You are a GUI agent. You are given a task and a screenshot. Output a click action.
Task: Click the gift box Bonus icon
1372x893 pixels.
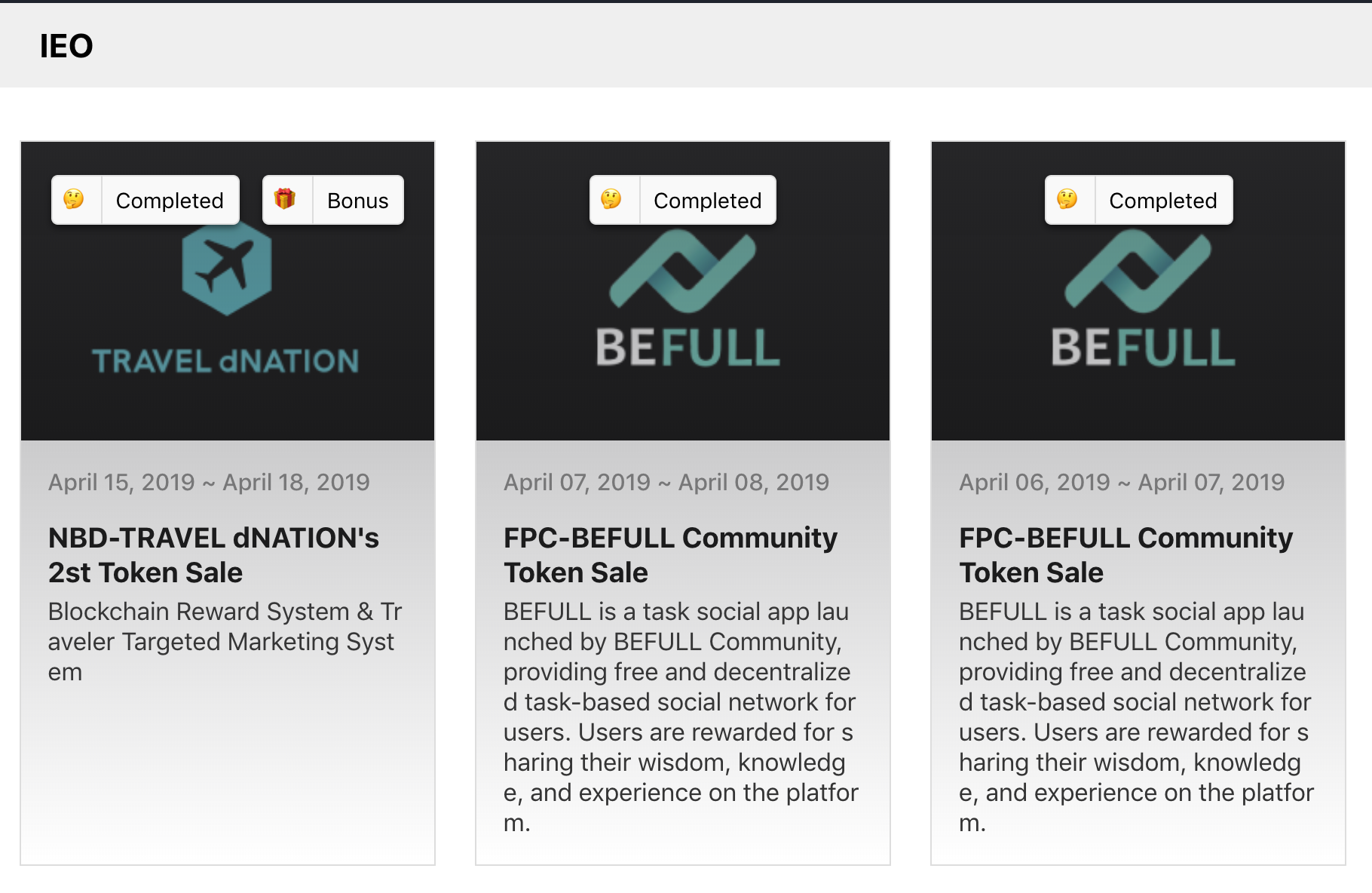(285, 200)
